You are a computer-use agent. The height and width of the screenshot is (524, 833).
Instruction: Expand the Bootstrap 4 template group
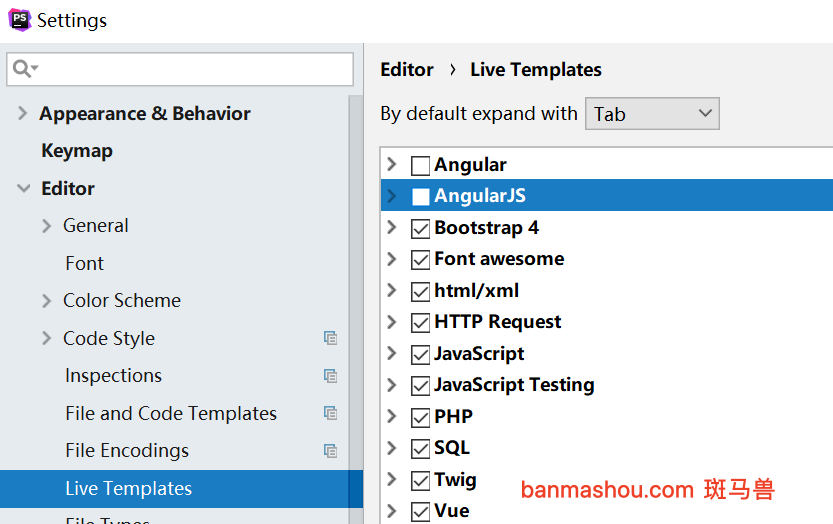coord(392,227)
